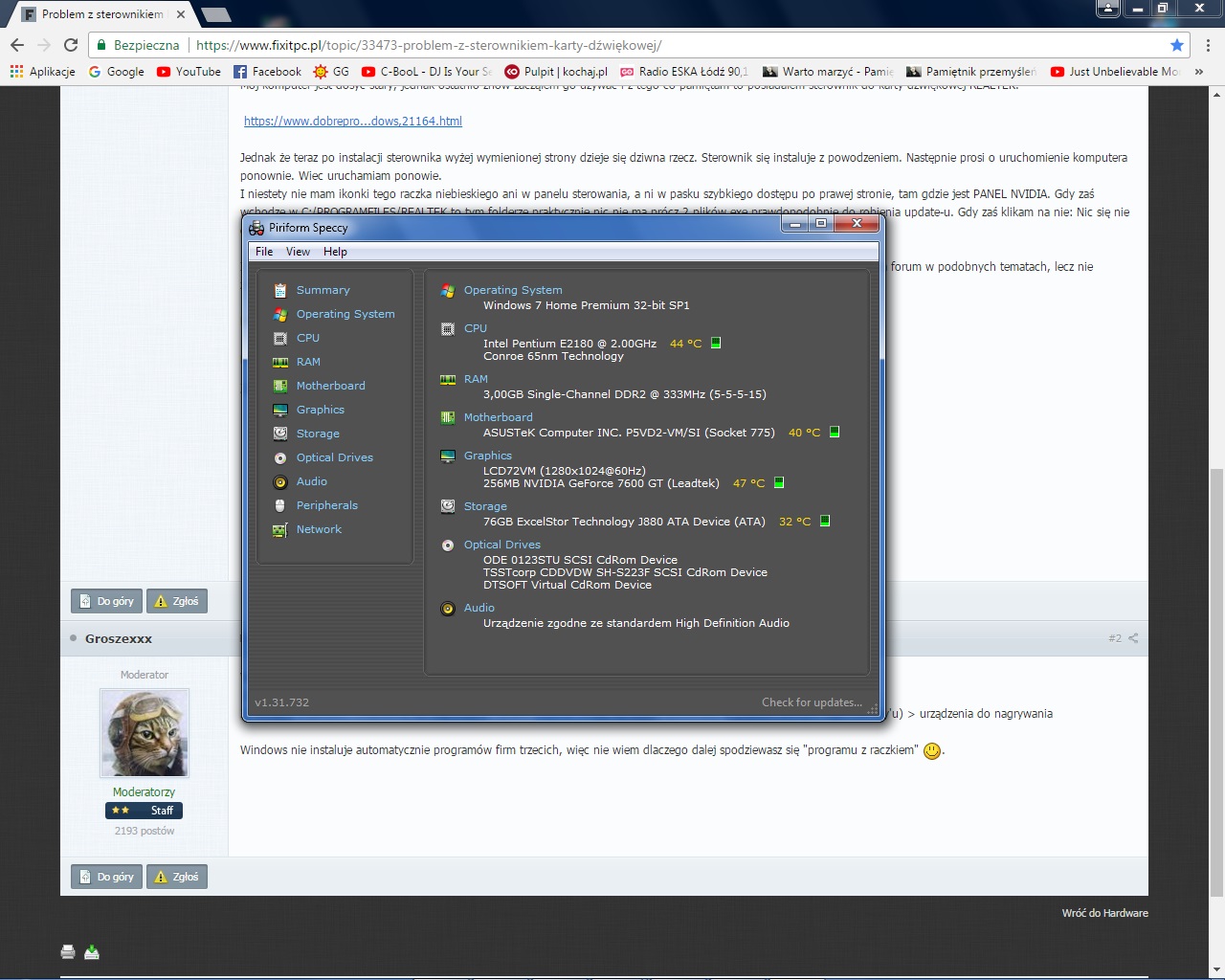The image size is (1225, 980).
Task: Click the lower Zgłoś button
Action: (177, 877)
